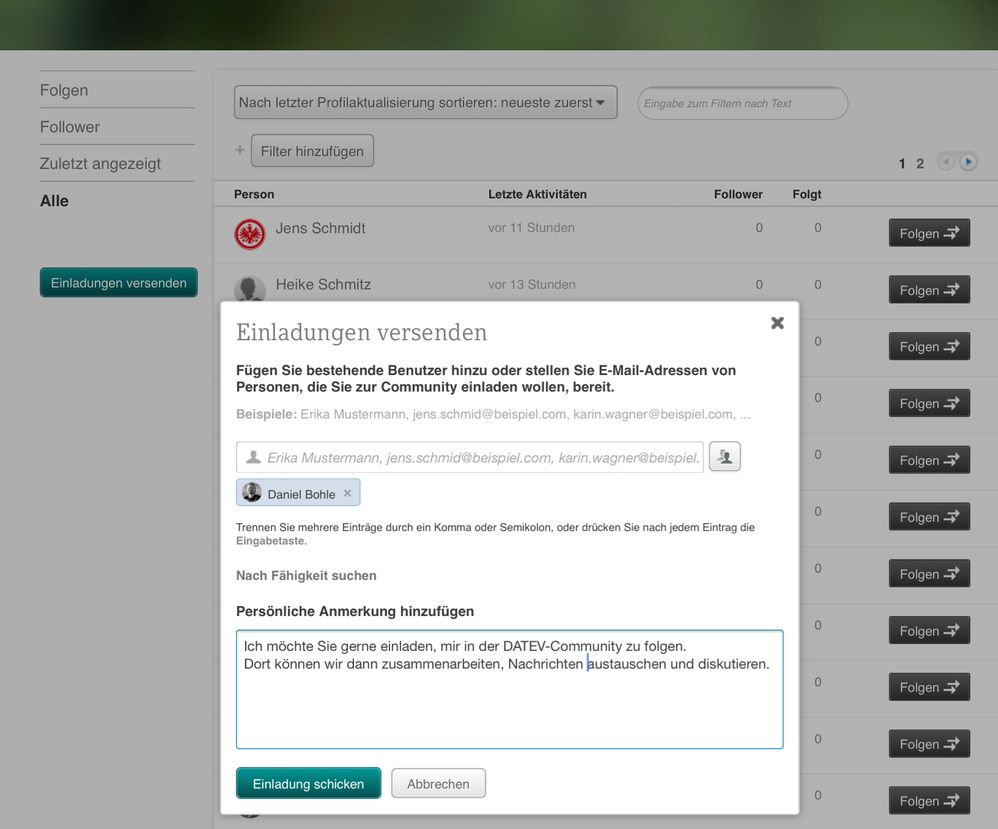Click the Einladungen versenden sidebar button

pos(118,283)
